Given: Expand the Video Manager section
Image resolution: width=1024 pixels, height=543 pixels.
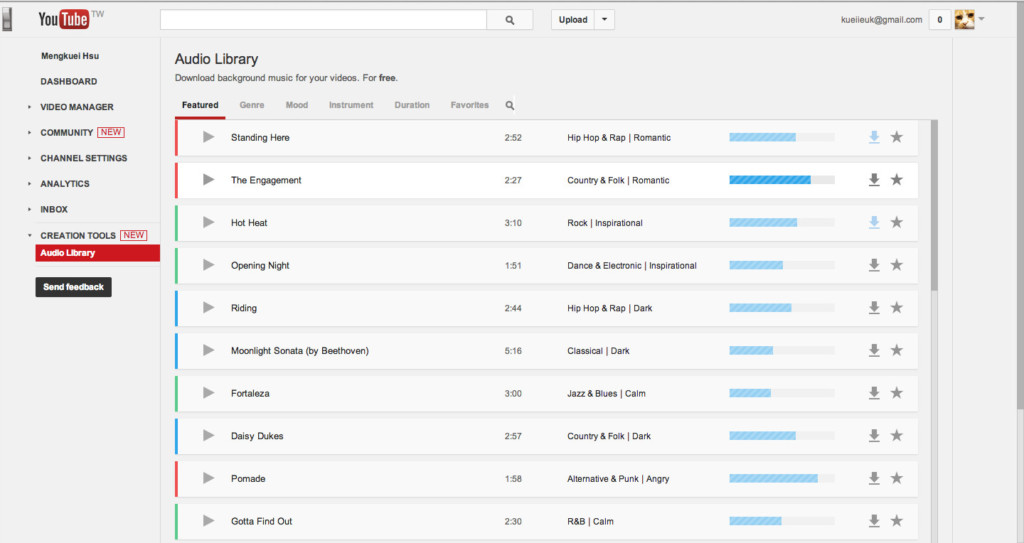Looking at the screenshot, I should (x=76, y=107).
